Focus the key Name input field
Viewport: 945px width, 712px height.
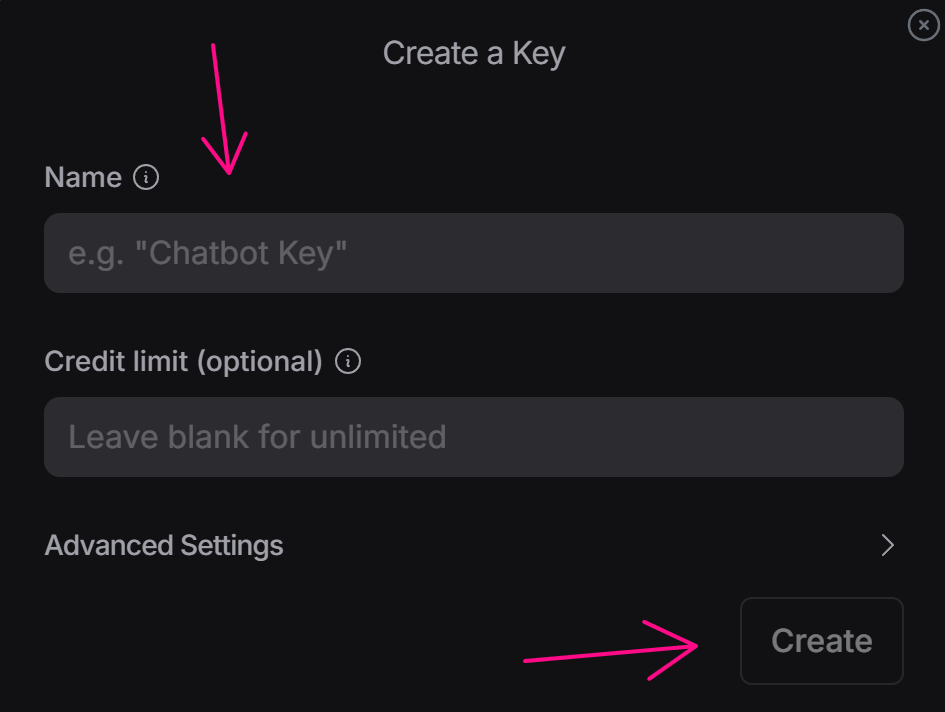[474, 253]
